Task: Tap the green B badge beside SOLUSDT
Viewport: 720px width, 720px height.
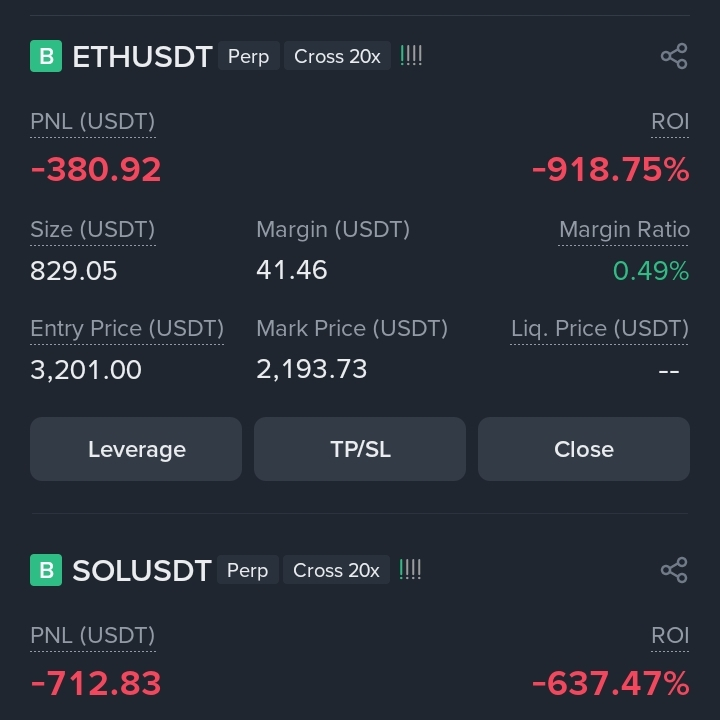Action: click(x=46, y=570)
